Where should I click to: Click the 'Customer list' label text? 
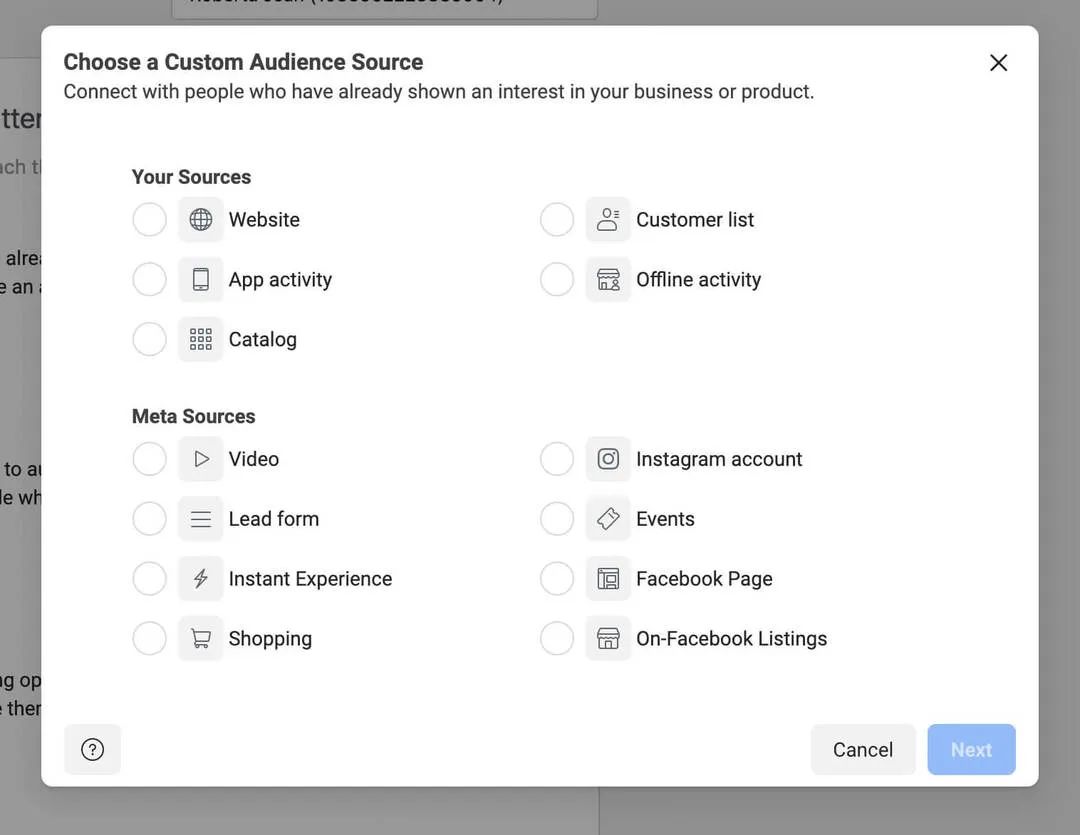tap(695, 220)
